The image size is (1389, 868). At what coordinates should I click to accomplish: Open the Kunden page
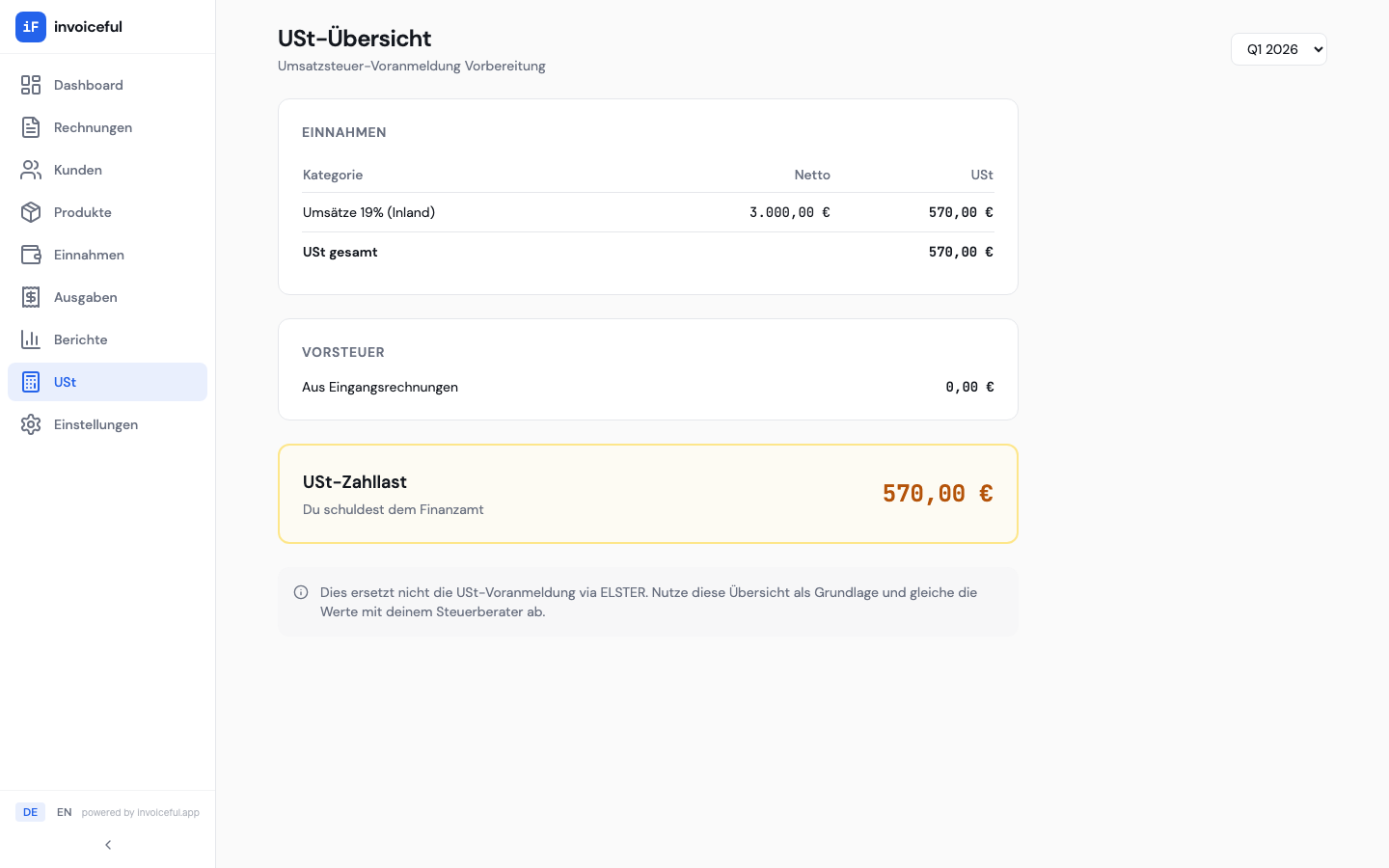click(x=107, y=170)
